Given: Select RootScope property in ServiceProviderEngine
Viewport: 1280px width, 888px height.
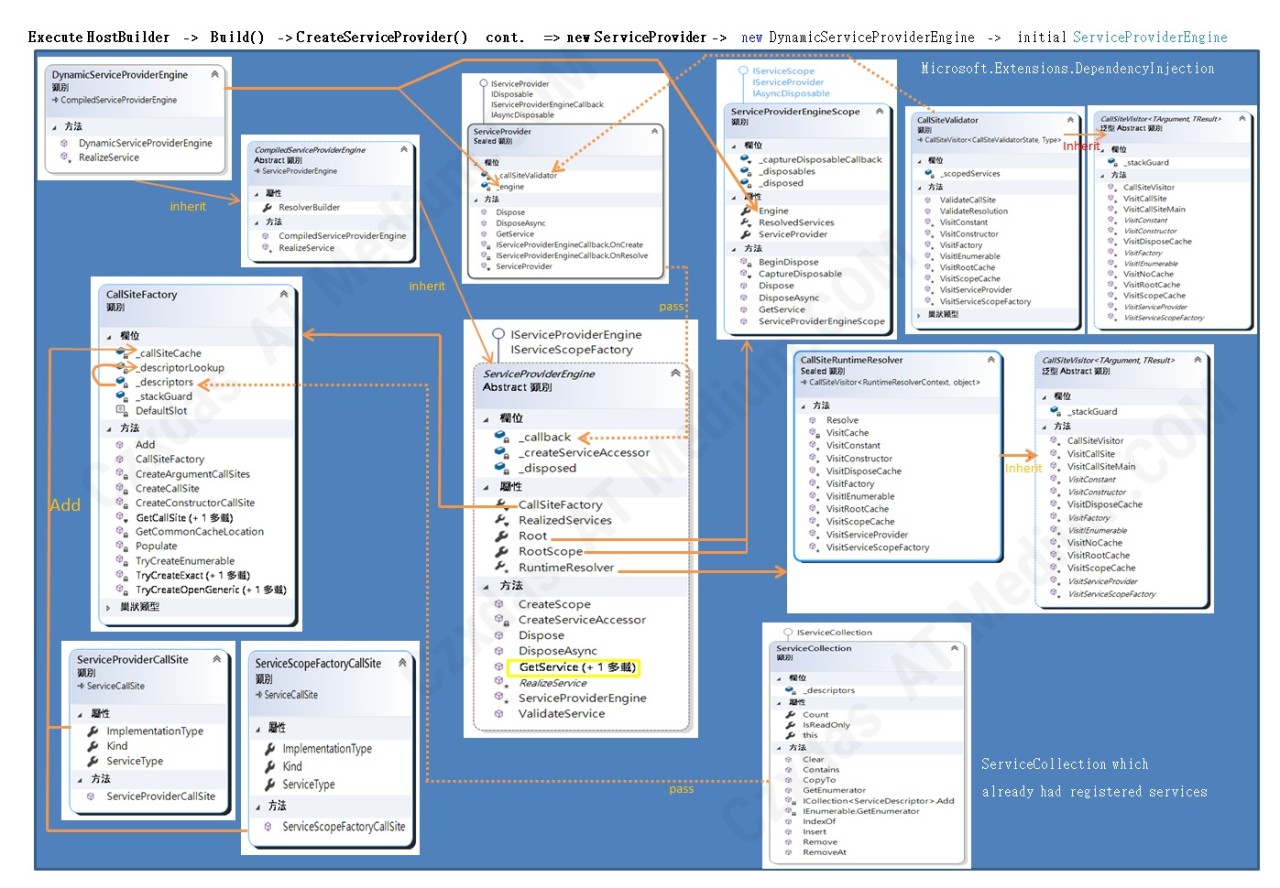Looking at the screenshot, I should pos(550,551).
